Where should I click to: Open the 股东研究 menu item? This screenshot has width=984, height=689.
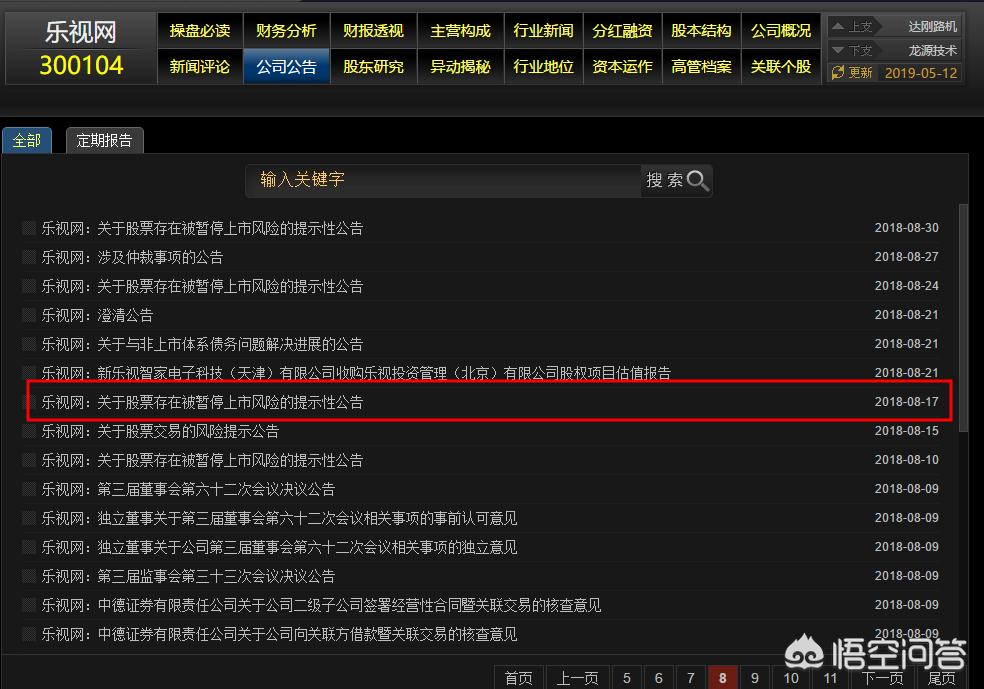tap(373, 67)
